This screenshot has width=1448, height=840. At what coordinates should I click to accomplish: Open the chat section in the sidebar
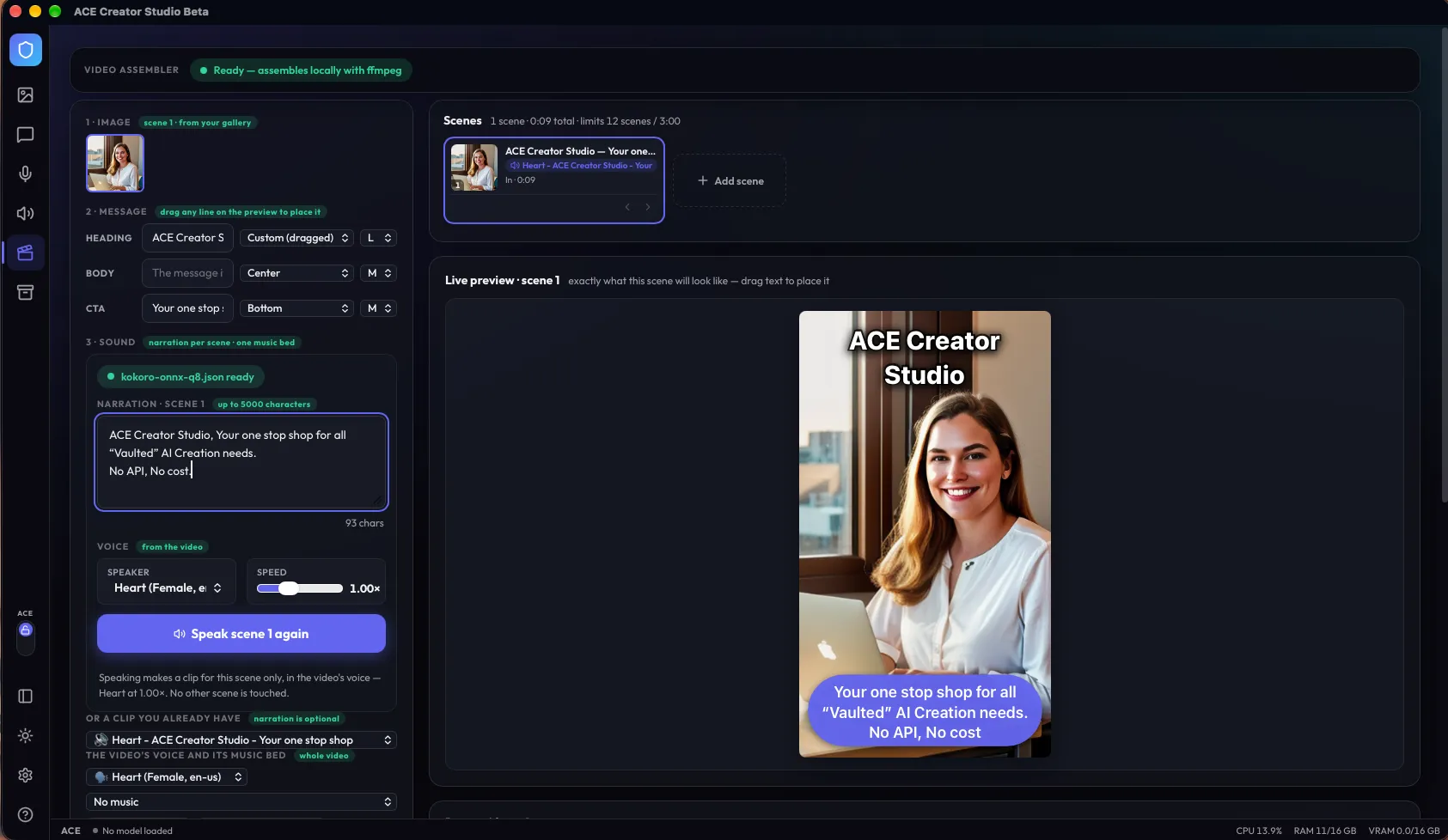26,135
